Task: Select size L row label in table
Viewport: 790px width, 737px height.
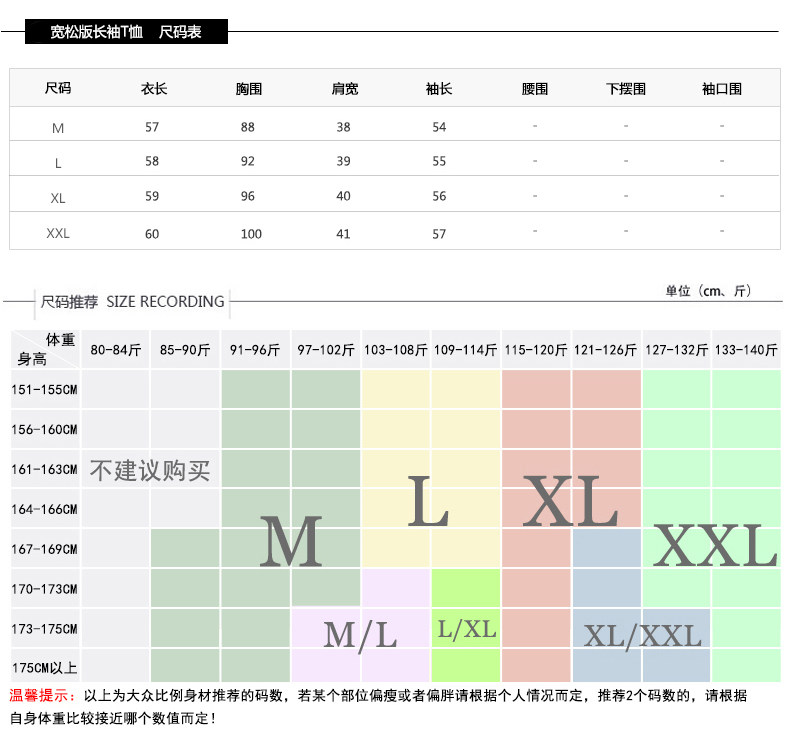Action: [x=58, y=163]
